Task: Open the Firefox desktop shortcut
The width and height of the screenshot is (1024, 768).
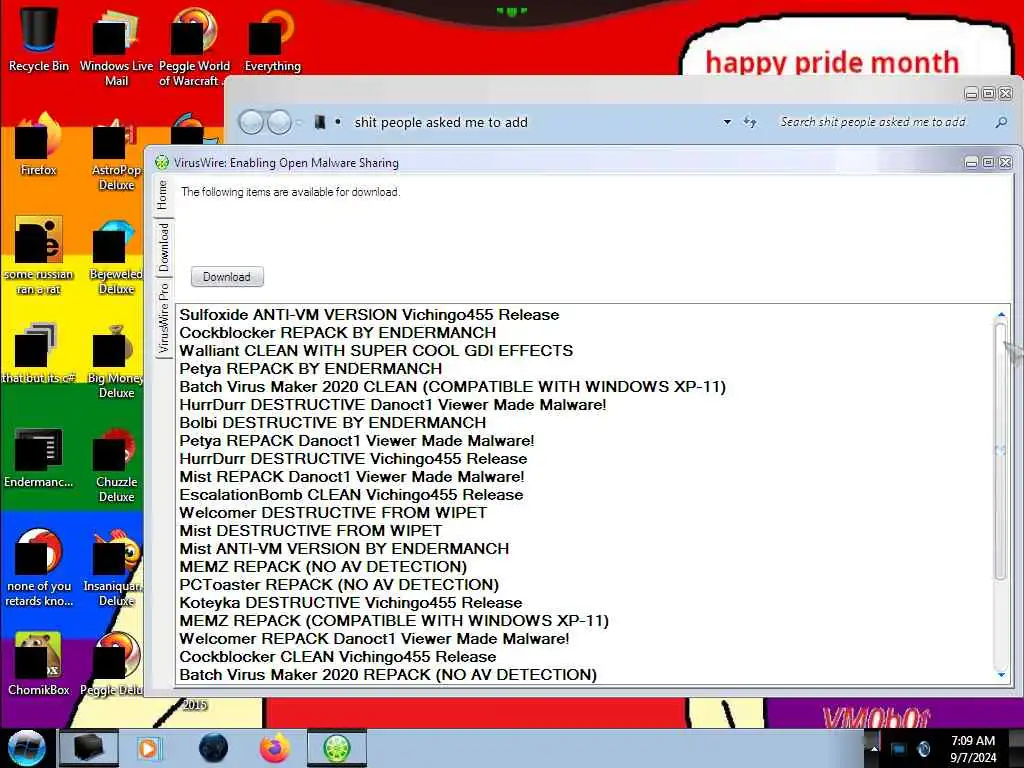Action: point(39,144)
